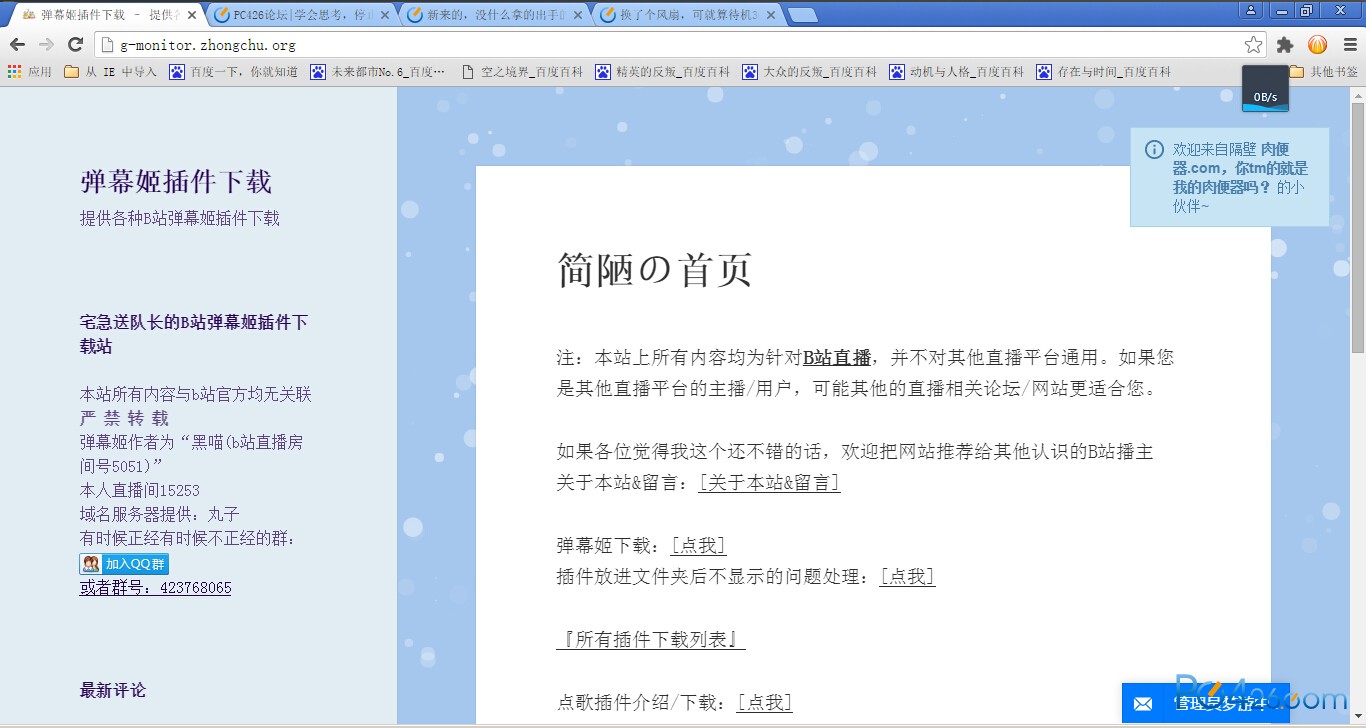Click the info icon in the welcome notice
Viewport: 1366px width, 728px height.
tap(1154, 150)
